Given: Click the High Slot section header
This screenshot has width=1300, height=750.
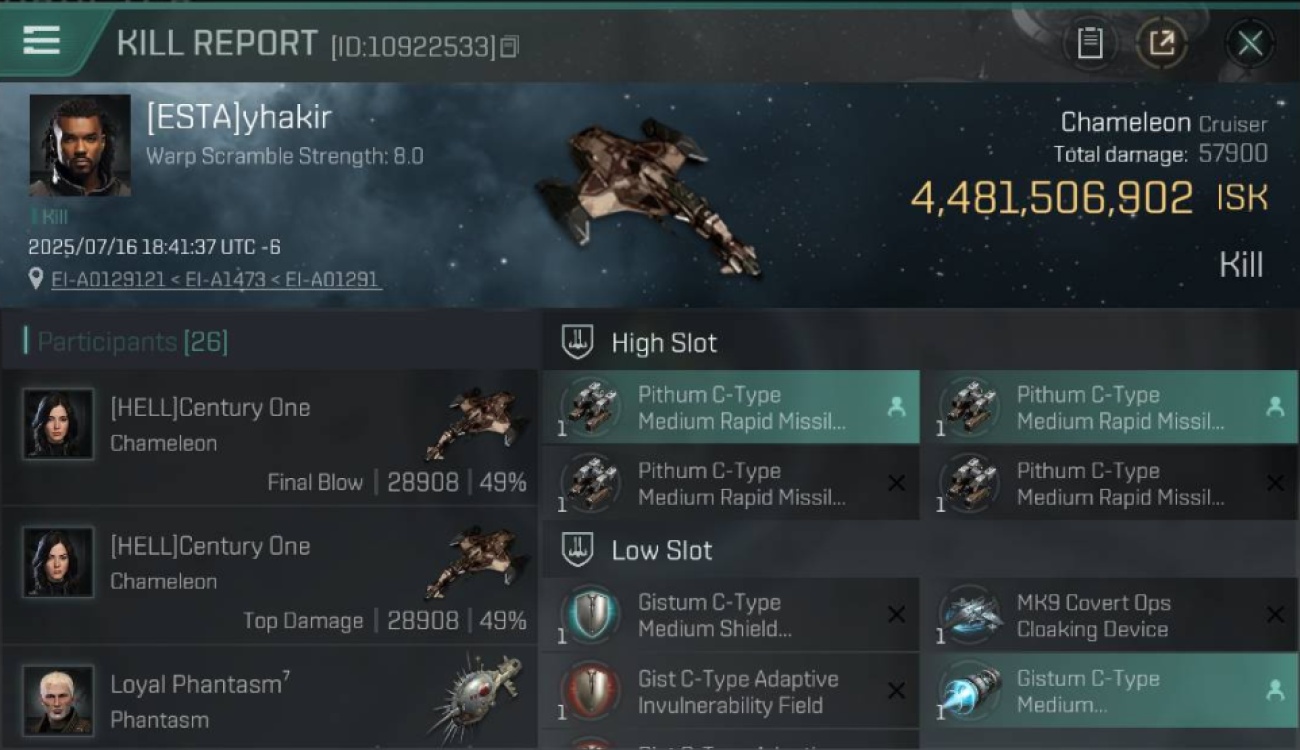Looking at the screenshot, I should pyautogui.click(x=664, y=343).
